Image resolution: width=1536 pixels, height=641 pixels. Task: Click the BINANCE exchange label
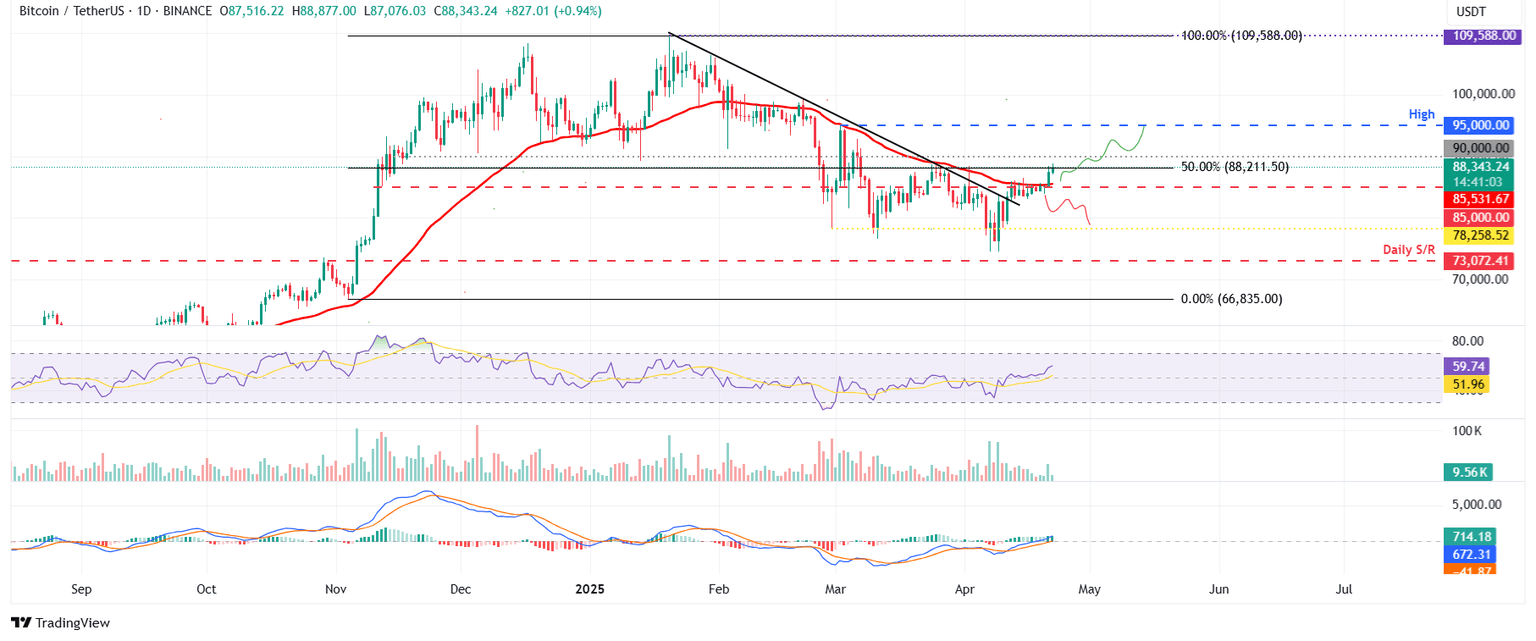[x=190, y=12]
